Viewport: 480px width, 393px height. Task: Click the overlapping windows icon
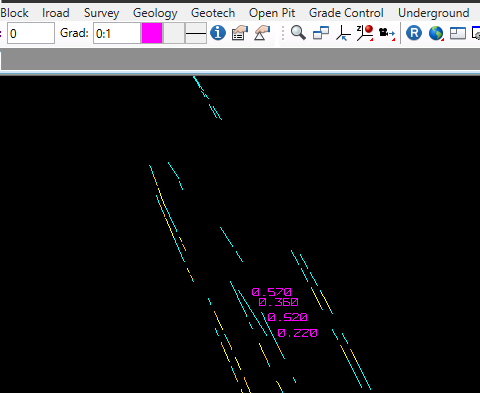321,33
